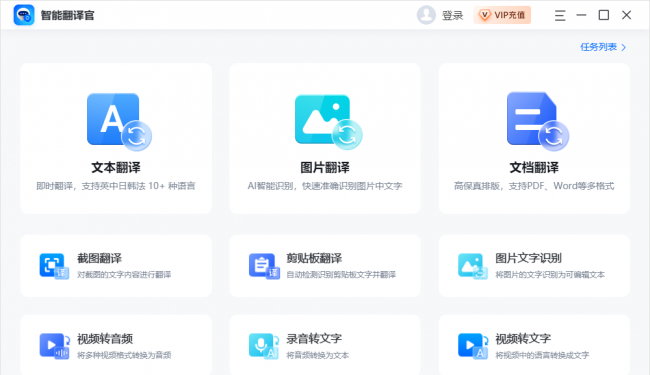Click description 对截图的文字内容进行翻译
The height and width of the screenshot is (375, 650).
(124, 275)
